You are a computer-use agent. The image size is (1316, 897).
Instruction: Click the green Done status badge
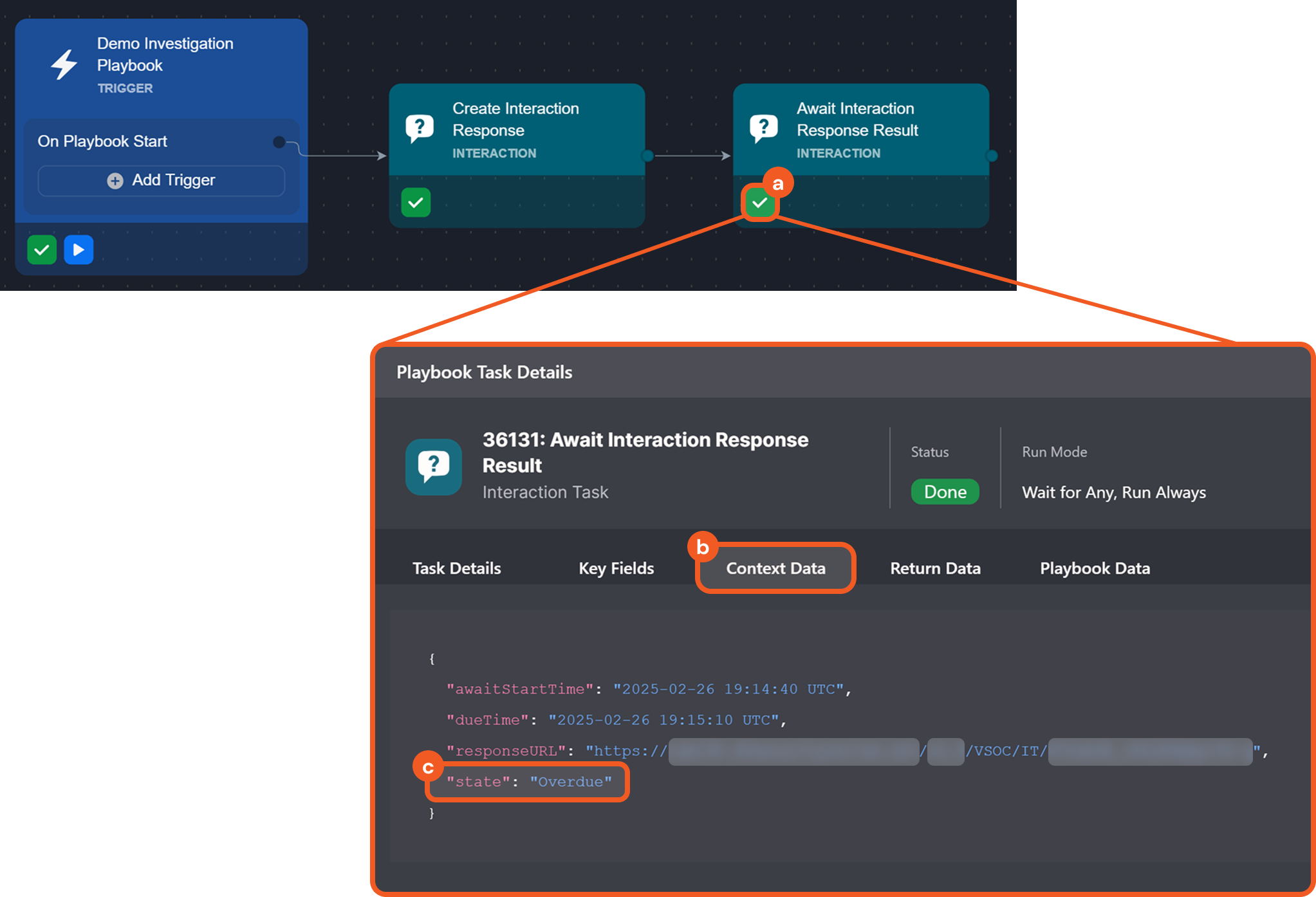tap(945, 492)
